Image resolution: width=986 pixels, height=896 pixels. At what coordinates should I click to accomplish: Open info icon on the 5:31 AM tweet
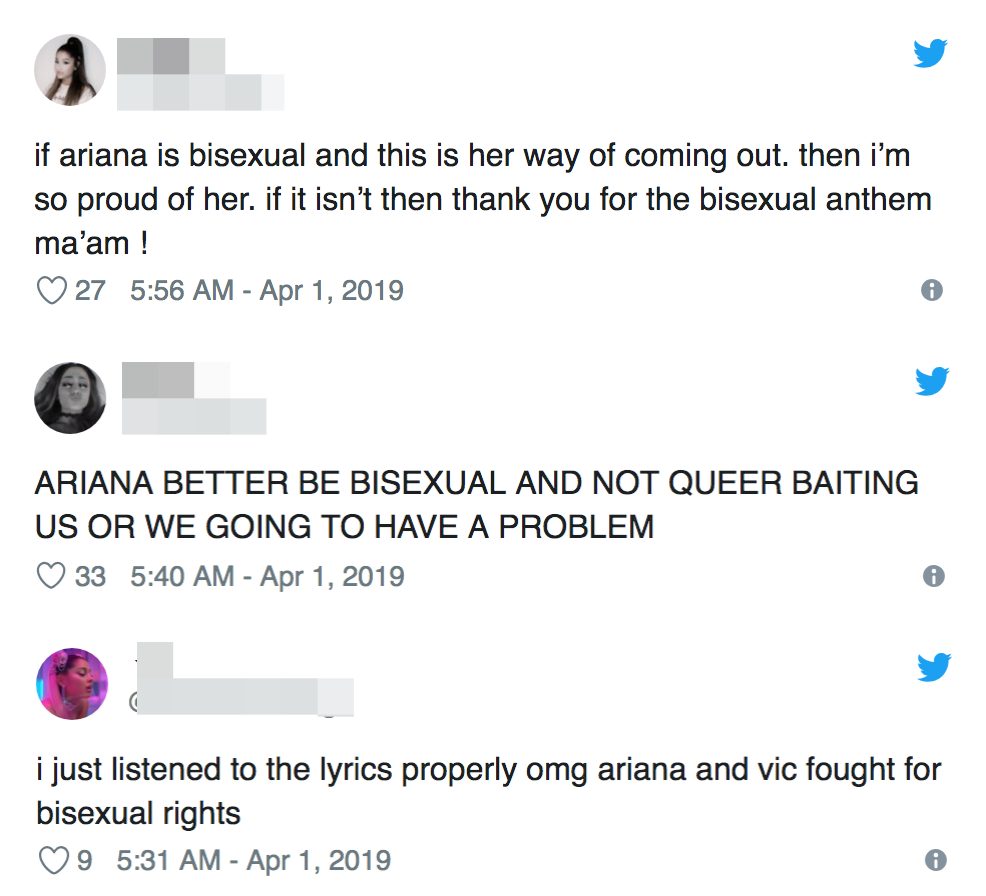click(936, 860)
